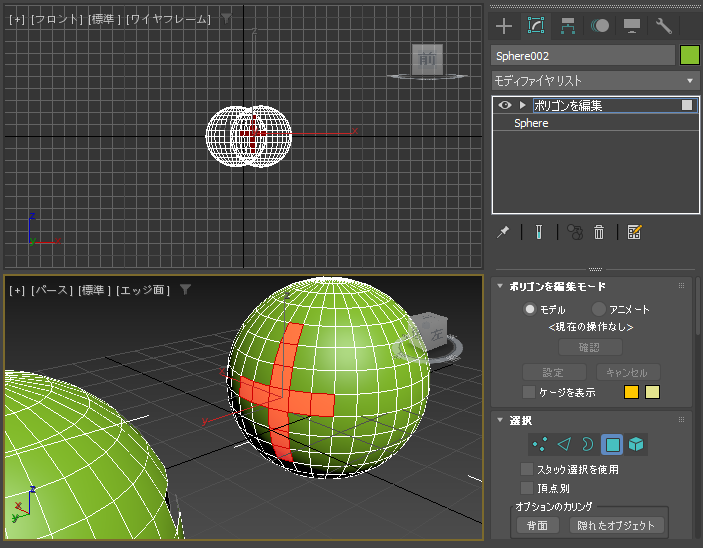Select Edge sub-object level icon
This screenshot has width=703, height=548.
[x=564, y=444]
